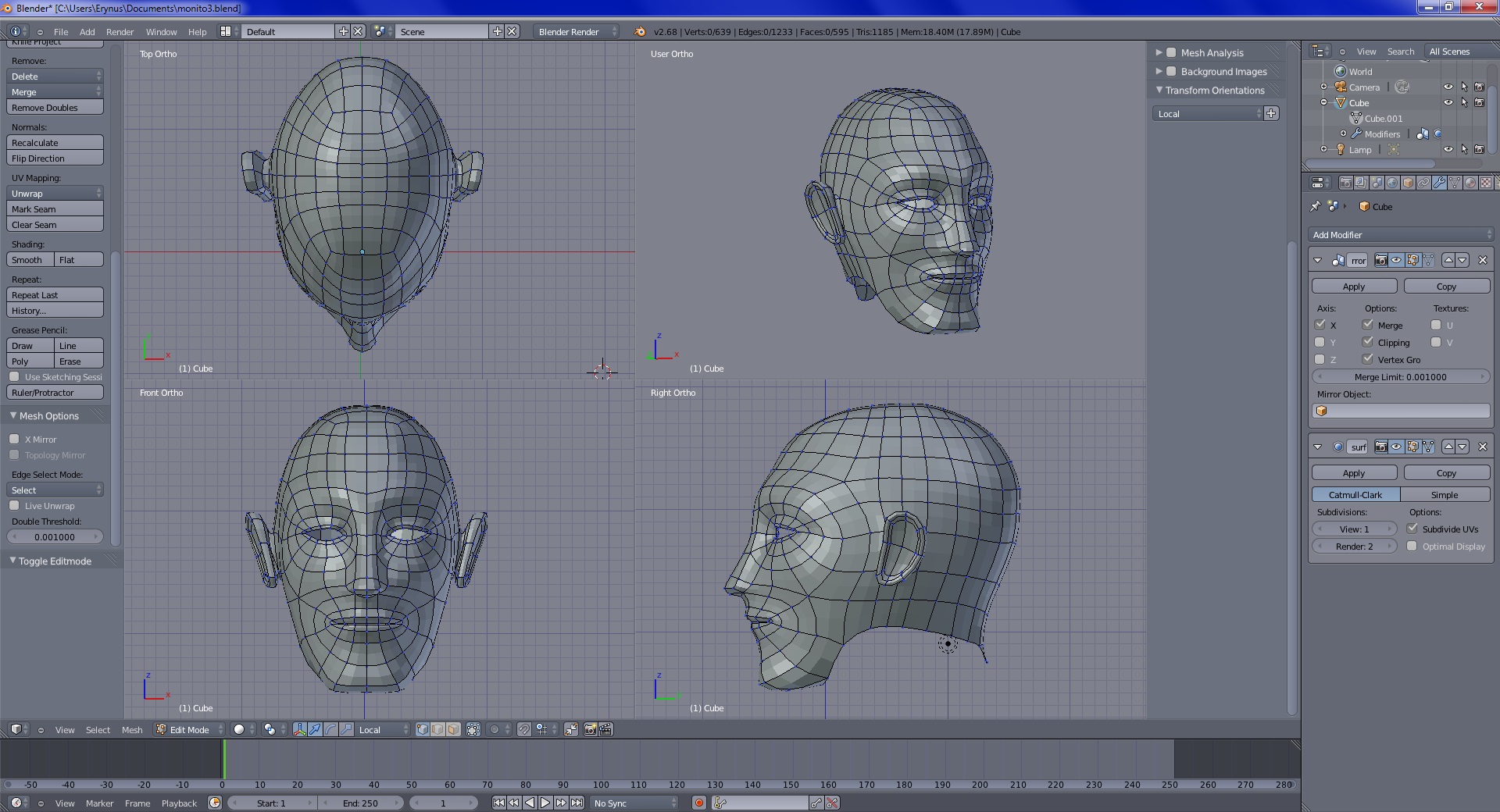Toggle the Clipping checkbox in Mirror modifier

[1368, 342]
